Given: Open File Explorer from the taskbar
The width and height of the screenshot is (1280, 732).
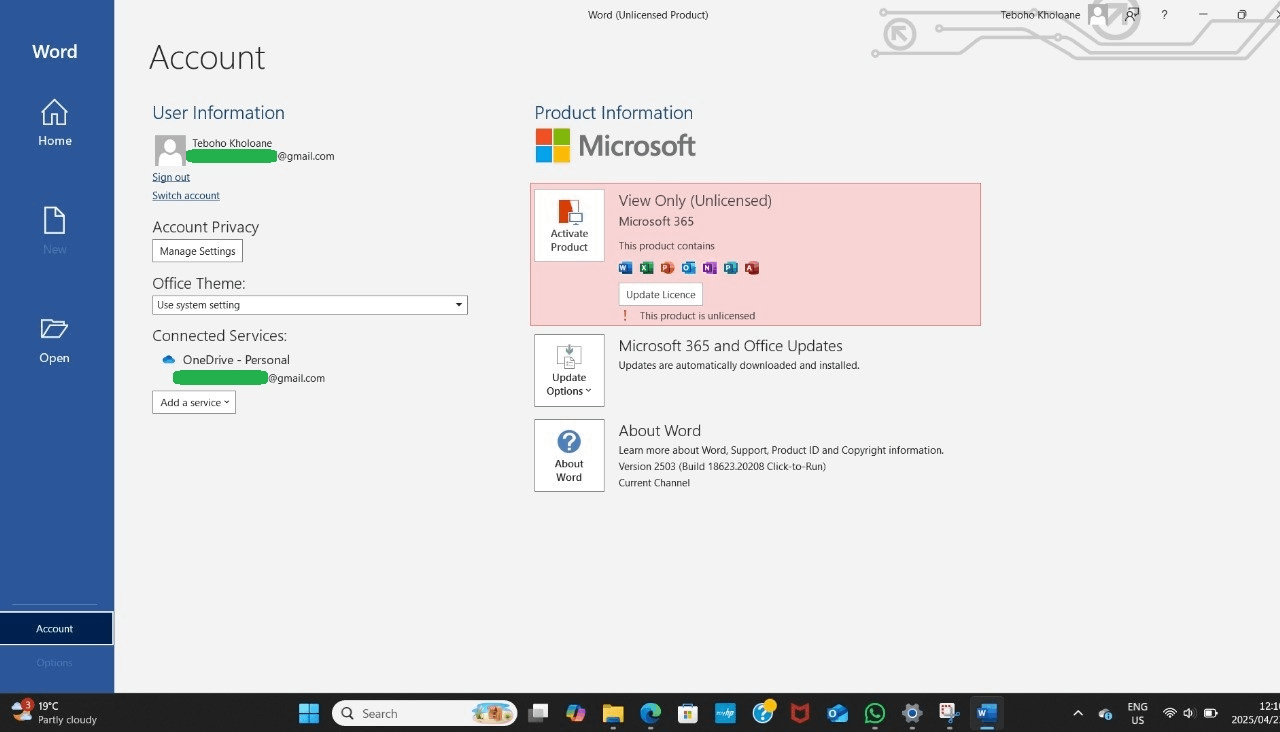Looking at the screenshot, I should click(x=613, y=713).
